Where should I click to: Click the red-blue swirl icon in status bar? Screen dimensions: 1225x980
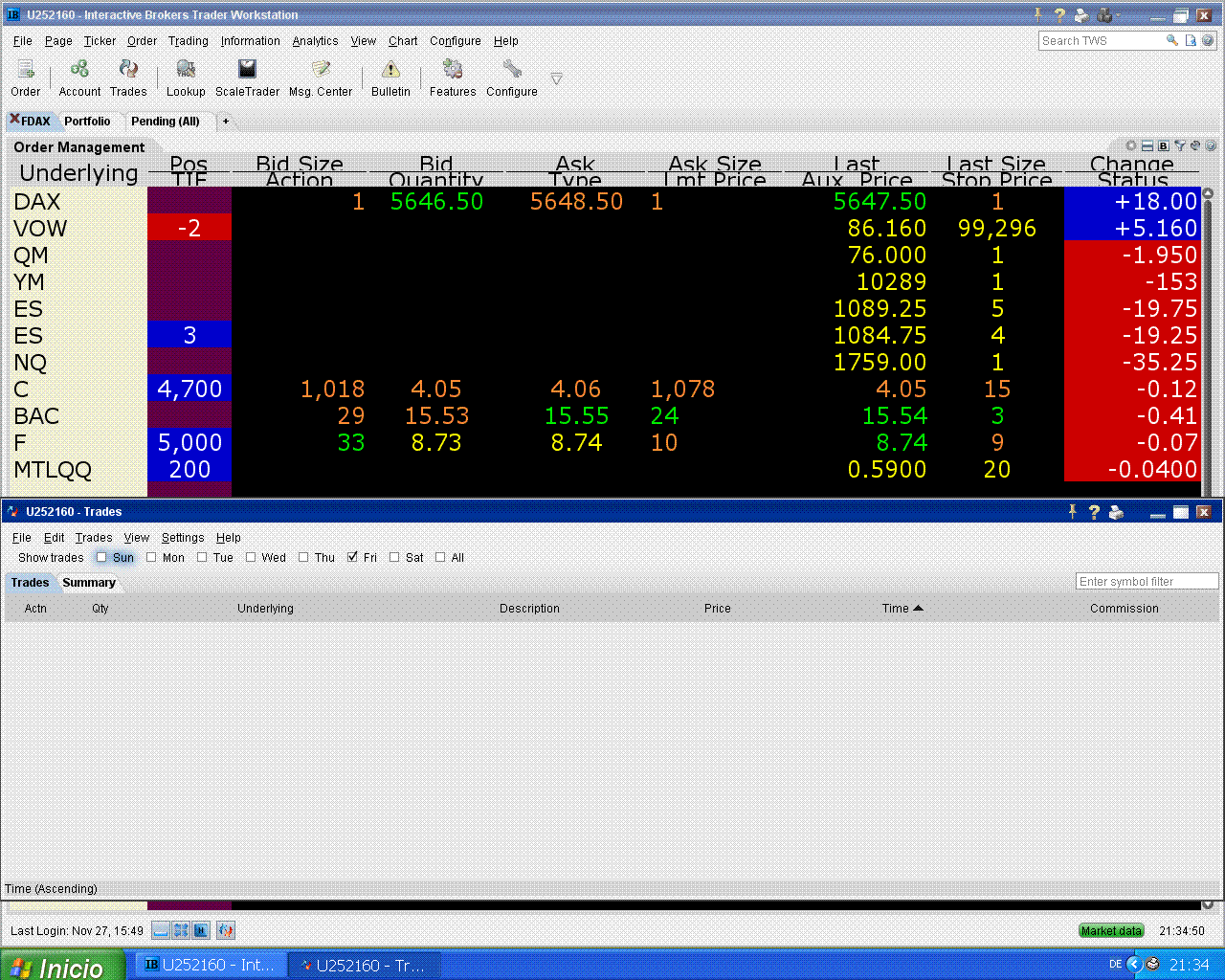point(226,930)
